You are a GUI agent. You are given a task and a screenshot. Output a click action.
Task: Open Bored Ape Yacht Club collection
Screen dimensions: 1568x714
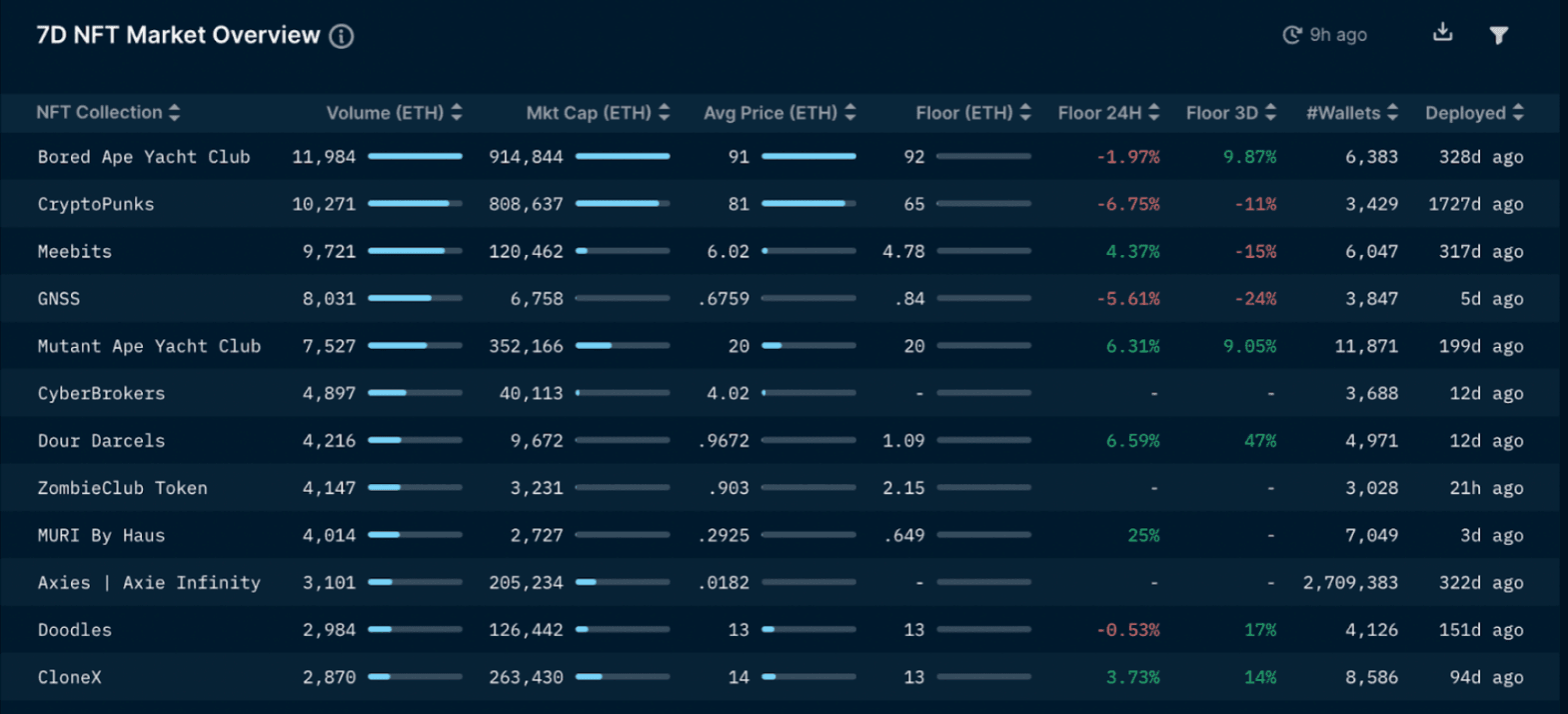pos(144,157)
